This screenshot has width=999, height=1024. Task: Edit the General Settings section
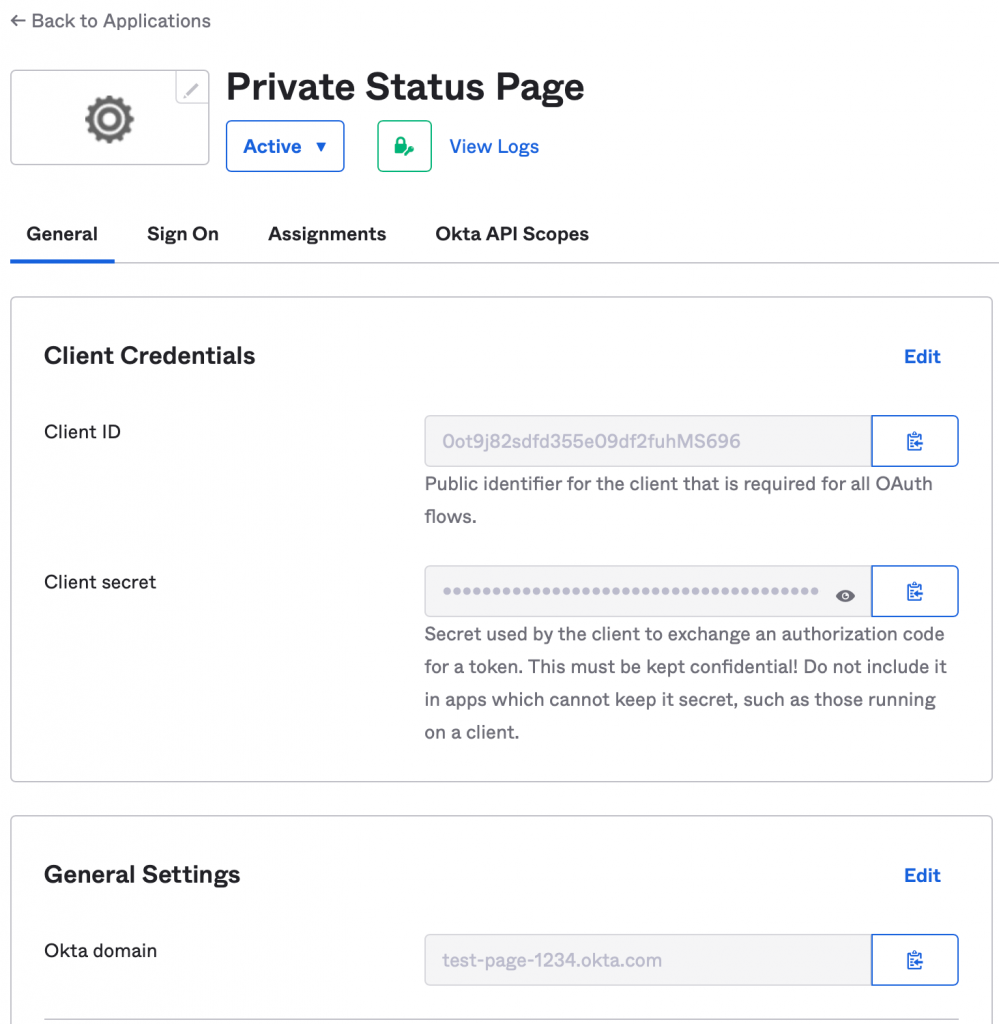click(921, 875)
